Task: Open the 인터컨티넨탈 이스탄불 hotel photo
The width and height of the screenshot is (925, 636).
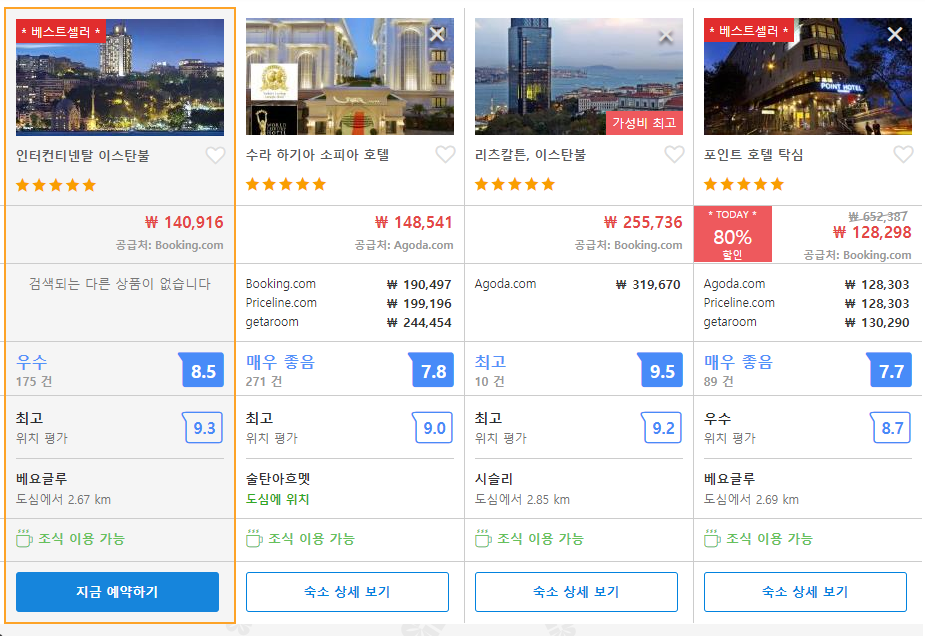Action: (120, 77)
